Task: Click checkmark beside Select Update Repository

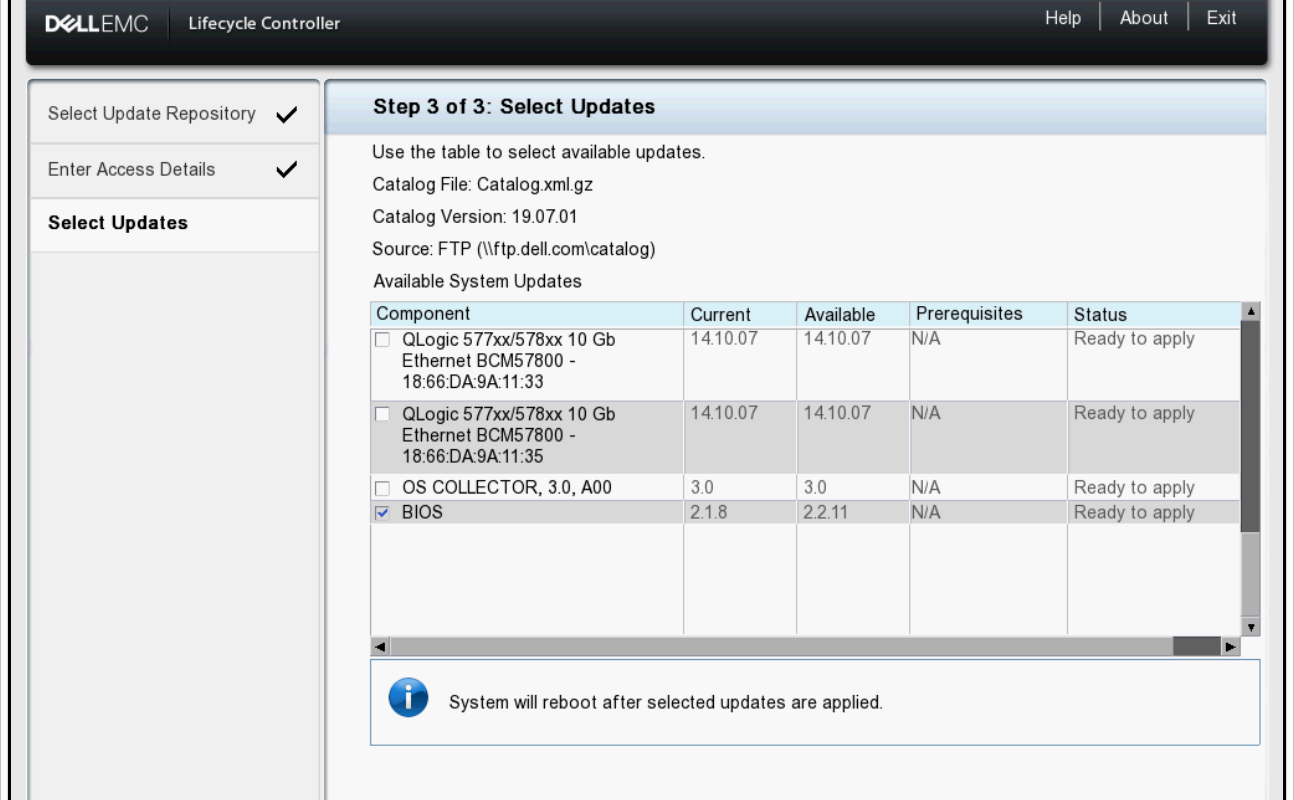Action: pos(286,115)
